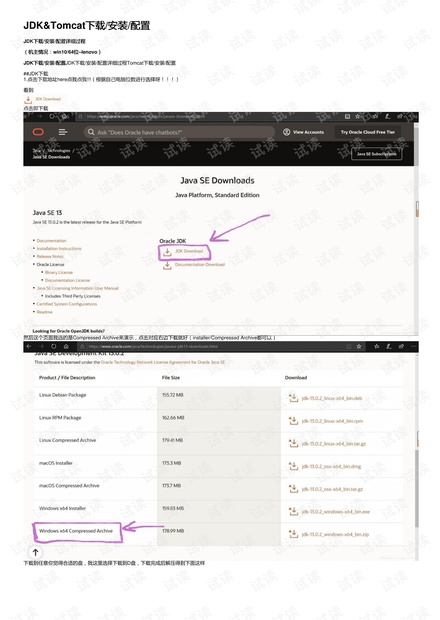Download jdk windows-x64_bin.zip file link
440x620 pixels.
(x=335, y=534)
